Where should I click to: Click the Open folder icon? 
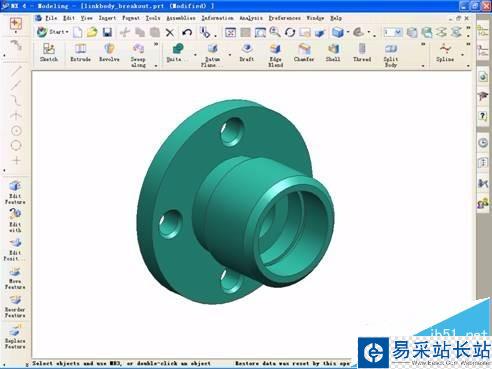(92, 32)
